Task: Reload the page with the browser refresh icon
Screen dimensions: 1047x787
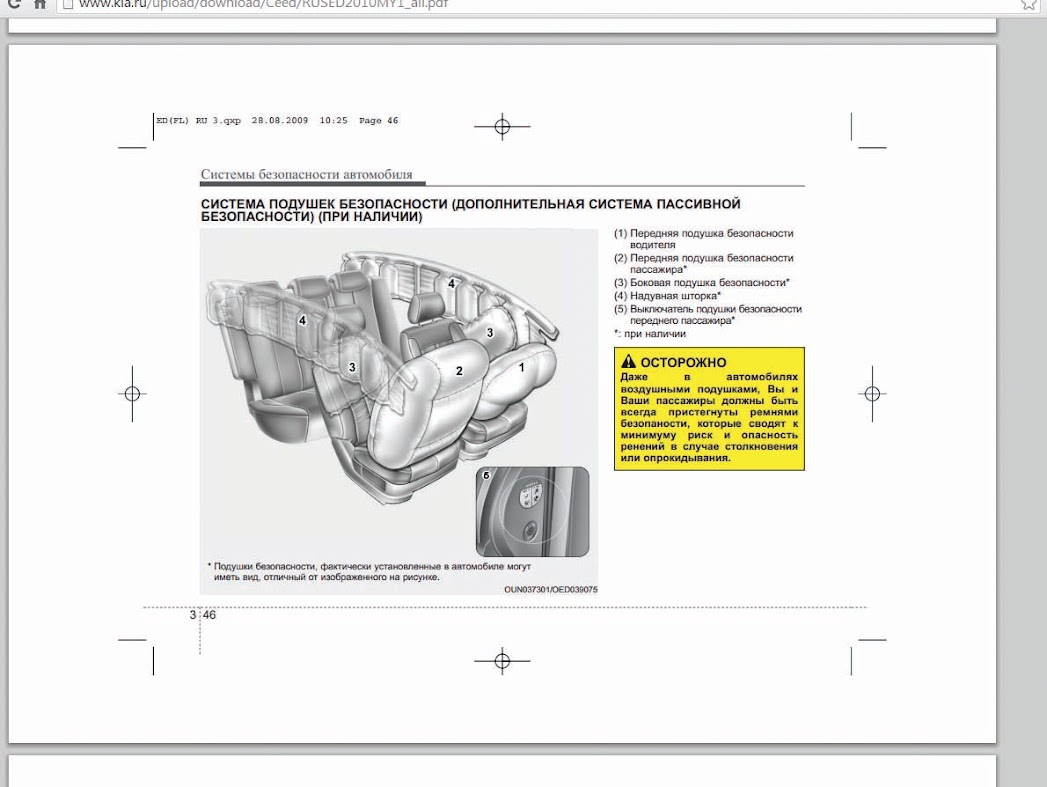Action: click(x=13, y=4)
